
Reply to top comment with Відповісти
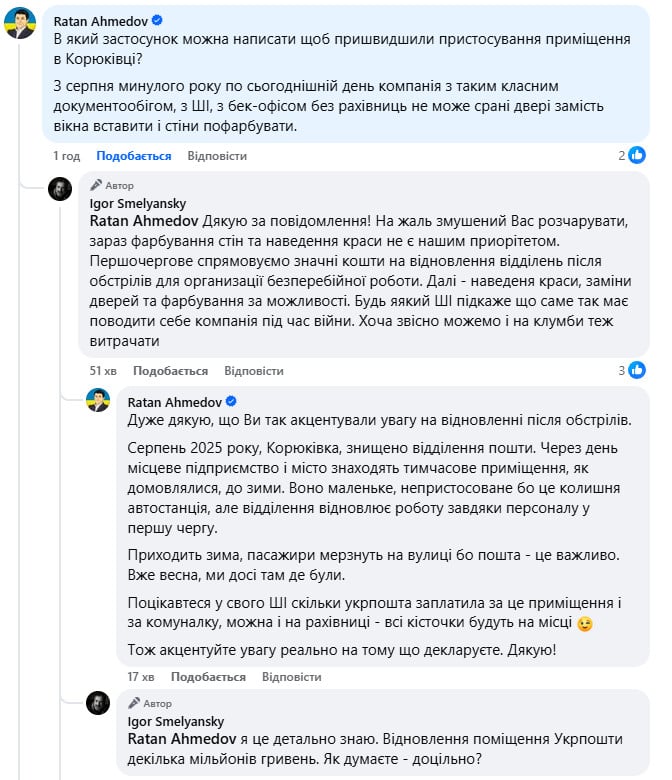tap(217, 156)
